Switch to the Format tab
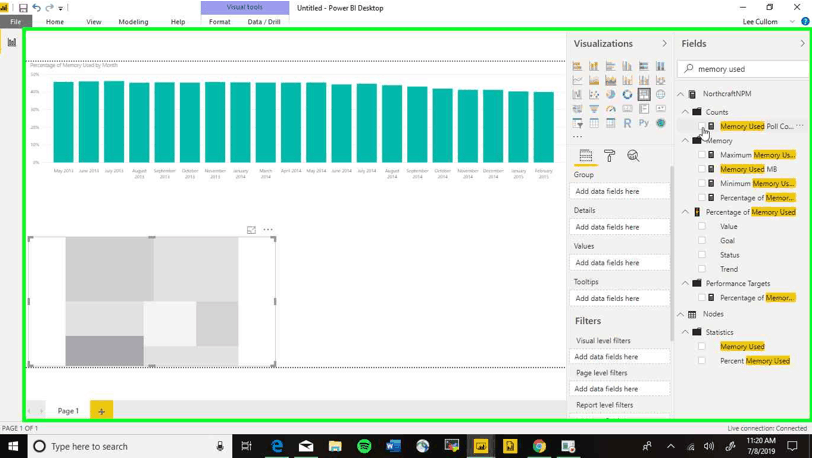814x459 pixels. [x=220, y=22]
